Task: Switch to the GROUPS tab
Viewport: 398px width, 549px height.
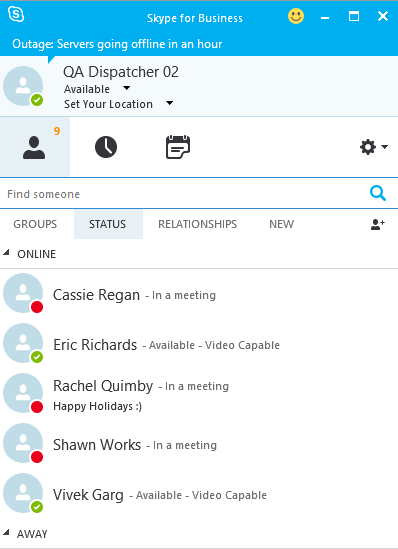Action: pos(35,224)
